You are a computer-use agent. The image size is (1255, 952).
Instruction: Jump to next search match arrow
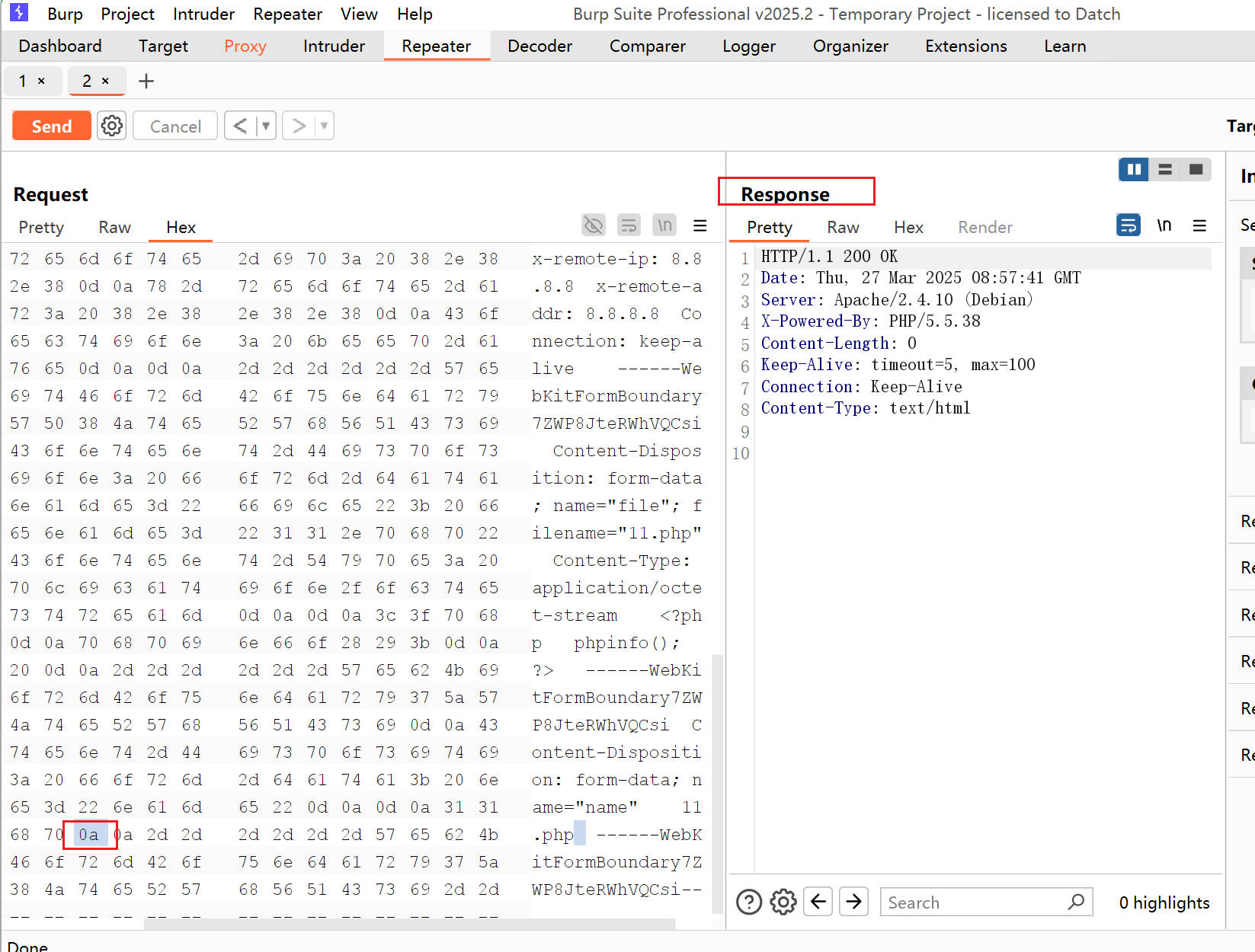tap(854, 902)
